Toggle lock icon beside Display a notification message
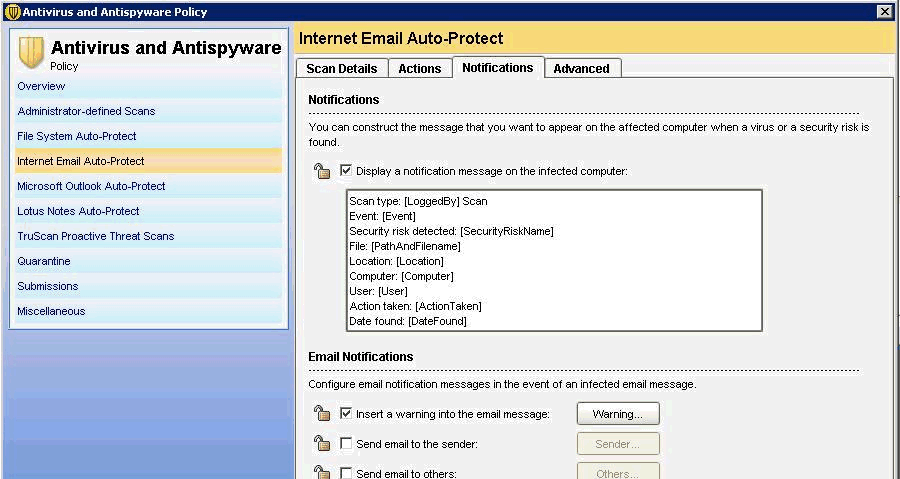Screen dimensions: 900x479 [x=322, y=171]
